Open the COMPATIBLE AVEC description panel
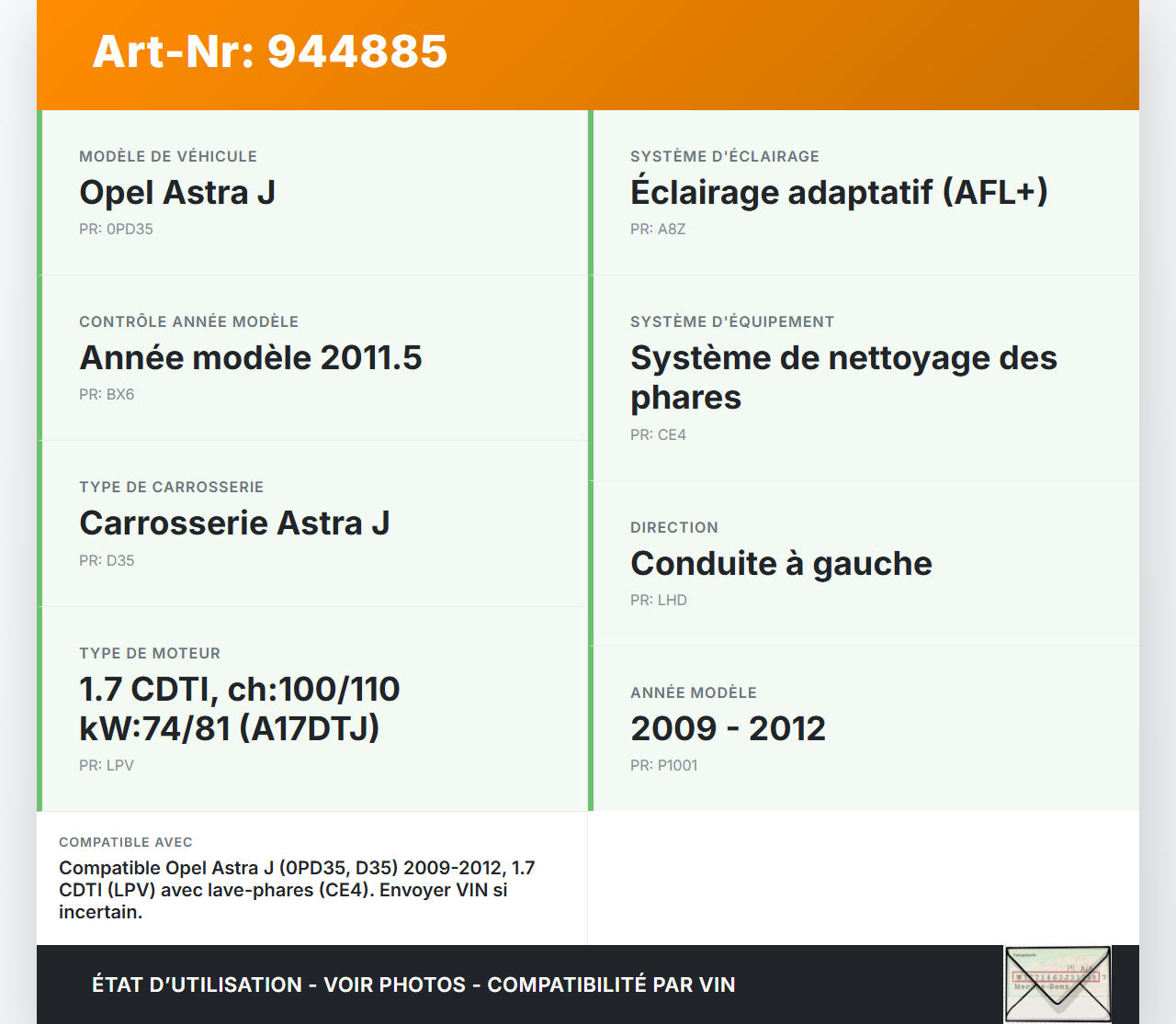Image resolution: width=1176 pixels, height=1024 pixels. (311, 878)
